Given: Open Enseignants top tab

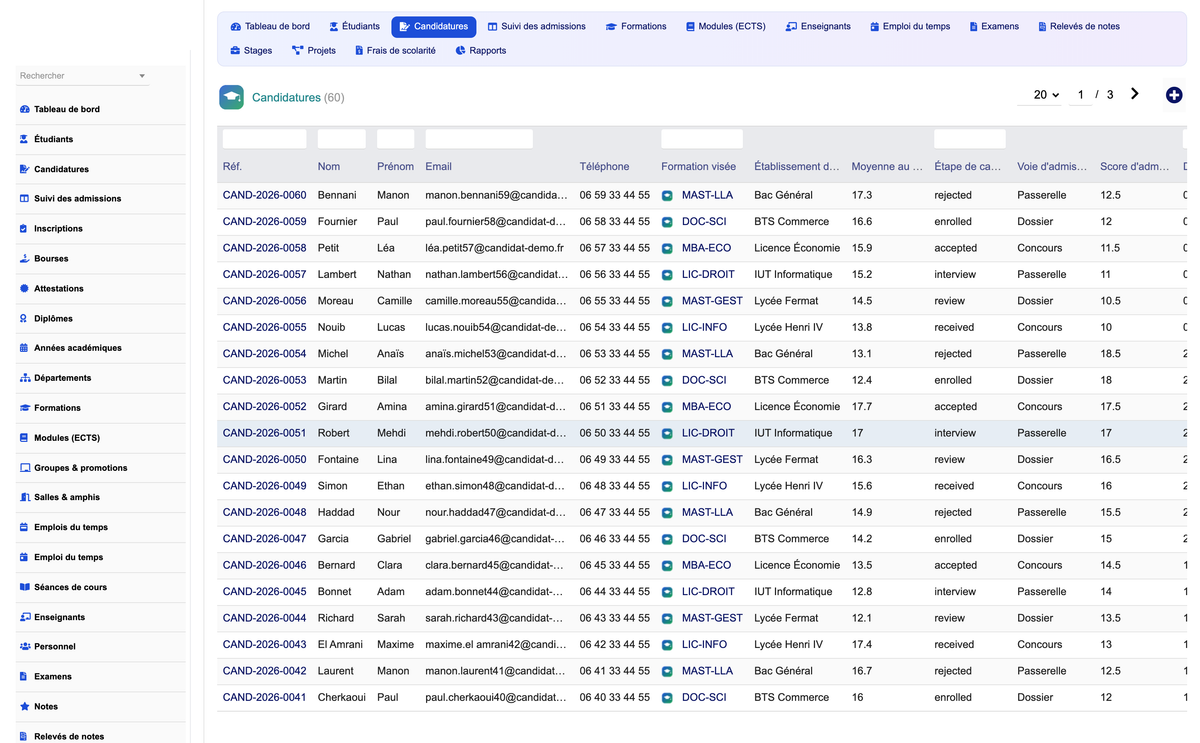Looking at the screenshot, I should (818, 27).
